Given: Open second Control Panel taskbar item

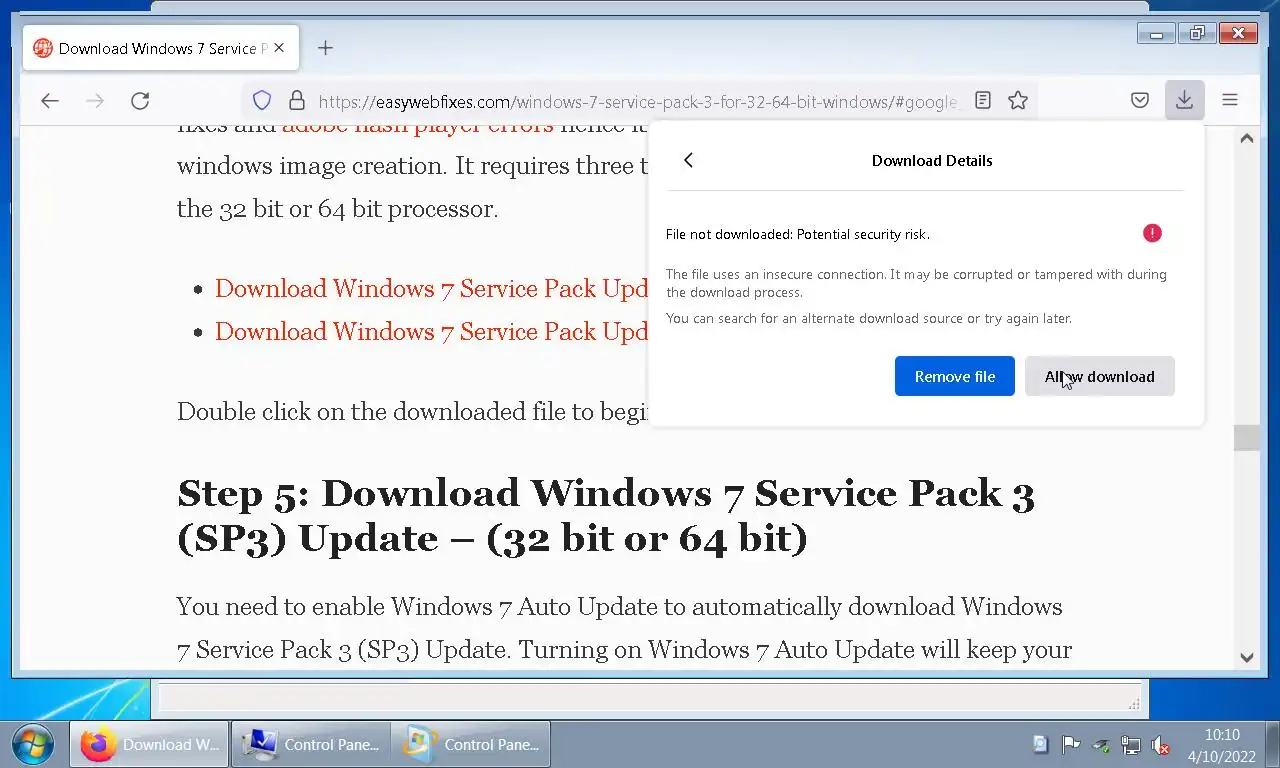Looking at the screenshot, I should 471,744.
